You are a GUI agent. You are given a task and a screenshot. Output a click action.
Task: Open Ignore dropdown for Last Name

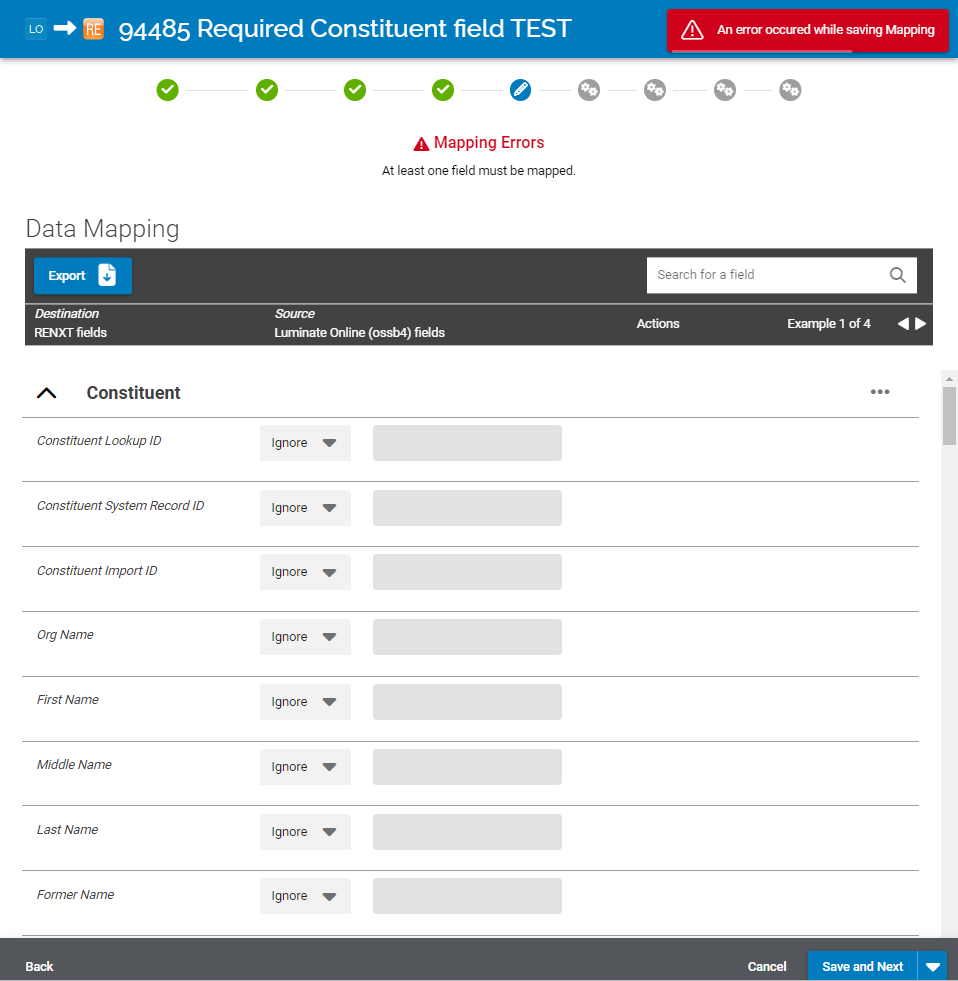click(x=305, y=832)
